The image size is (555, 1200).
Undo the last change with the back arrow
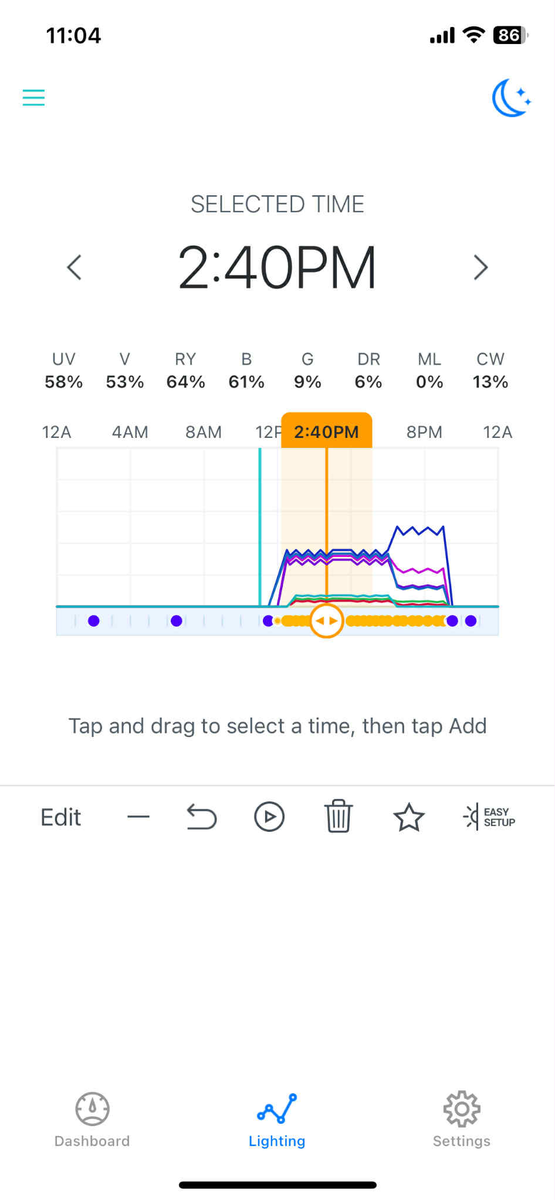click(202, 818)
